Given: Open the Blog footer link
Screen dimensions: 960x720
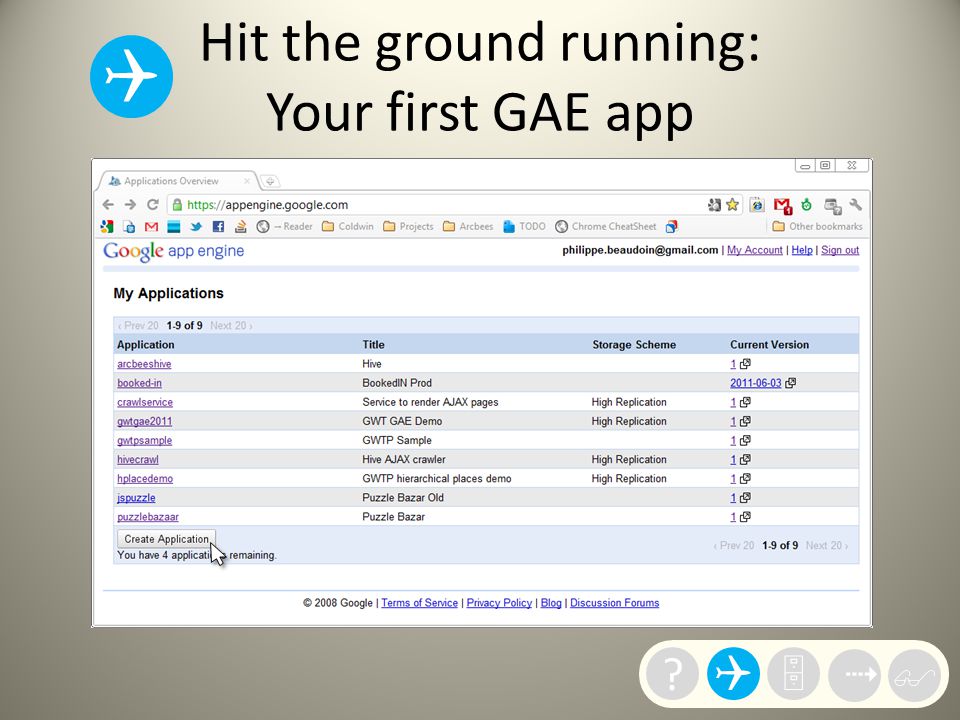Looking at the screenshot, I should pyautogui.click(x=551, y=603).
